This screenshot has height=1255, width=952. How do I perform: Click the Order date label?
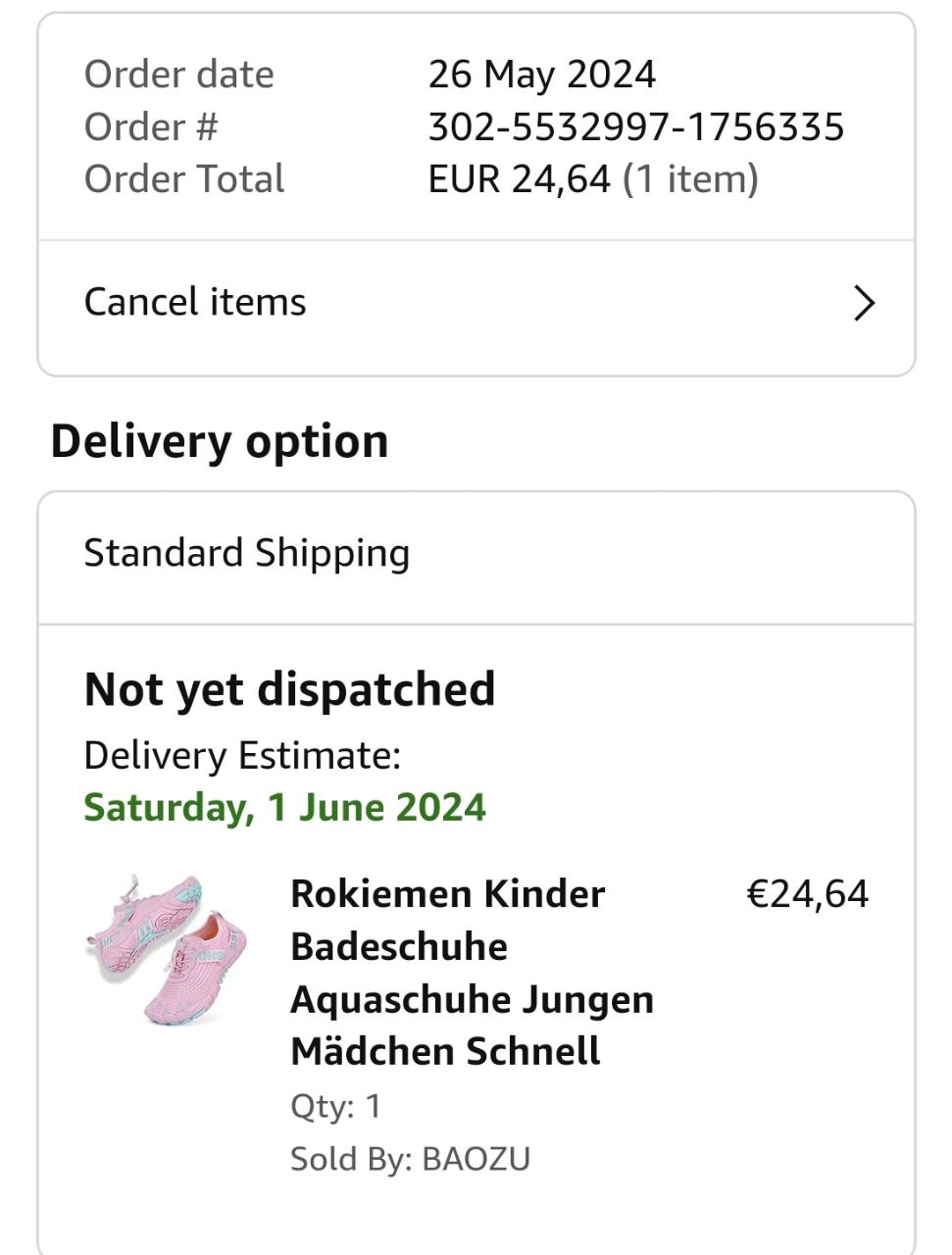[x=178, y=75]
